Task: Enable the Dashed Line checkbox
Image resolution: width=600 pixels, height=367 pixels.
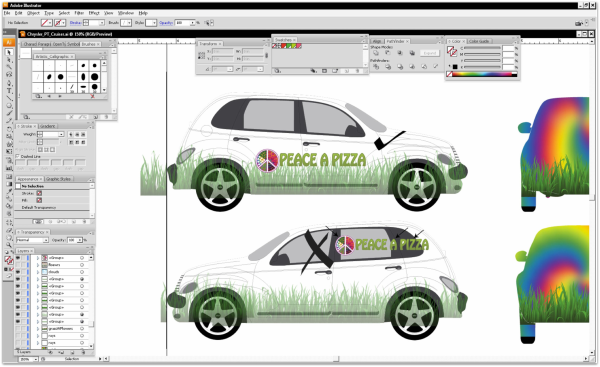Action: pos(18,157)
